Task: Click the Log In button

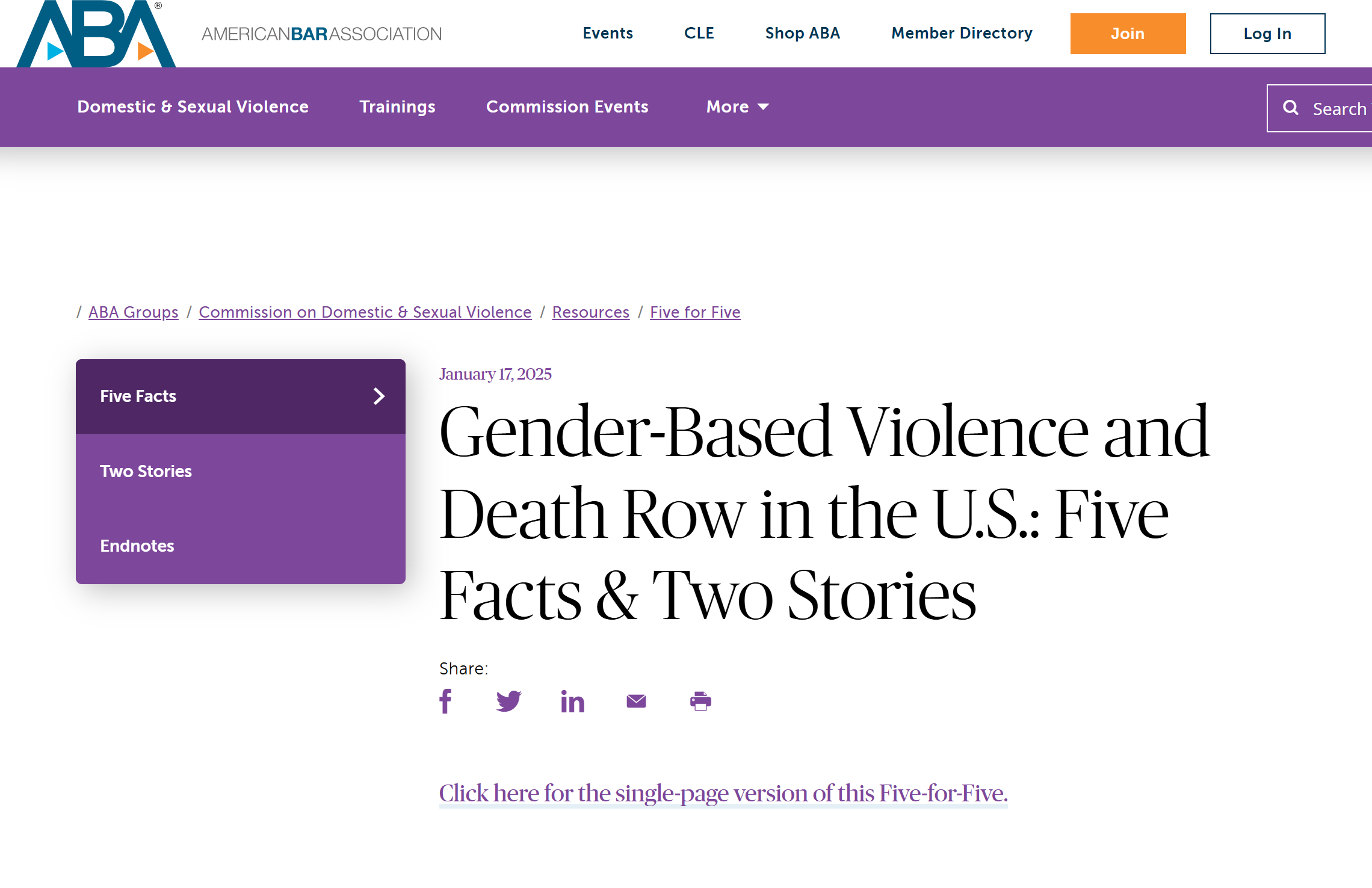Action: coord(1267,34)
